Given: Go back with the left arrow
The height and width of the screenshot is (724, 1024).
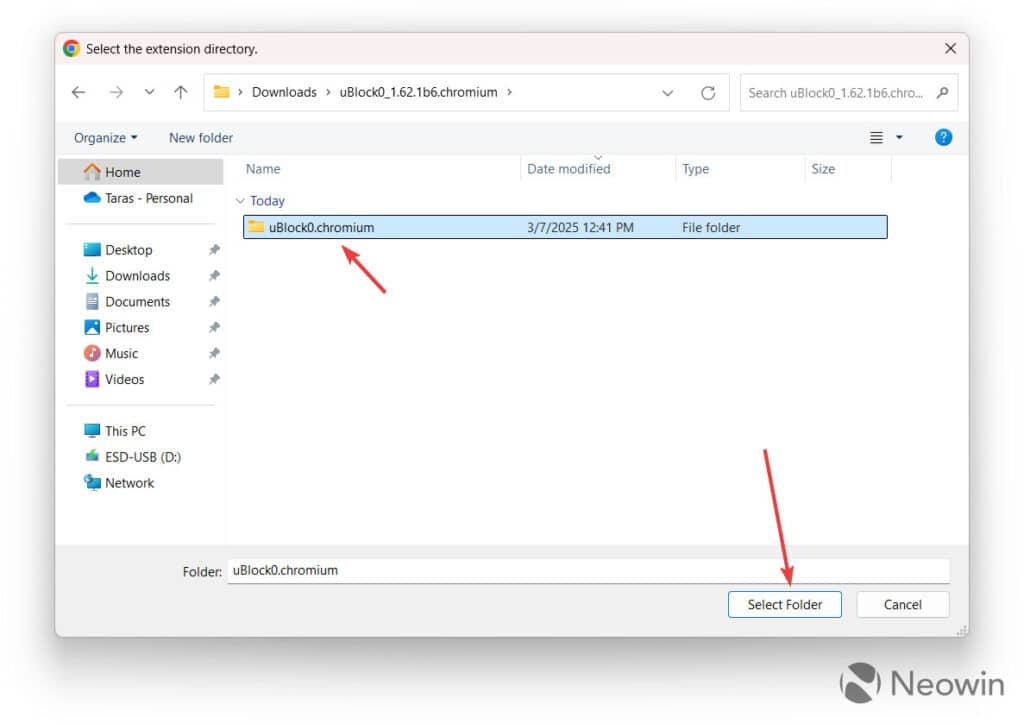Looking at the screenshot, I should (78, 93).
